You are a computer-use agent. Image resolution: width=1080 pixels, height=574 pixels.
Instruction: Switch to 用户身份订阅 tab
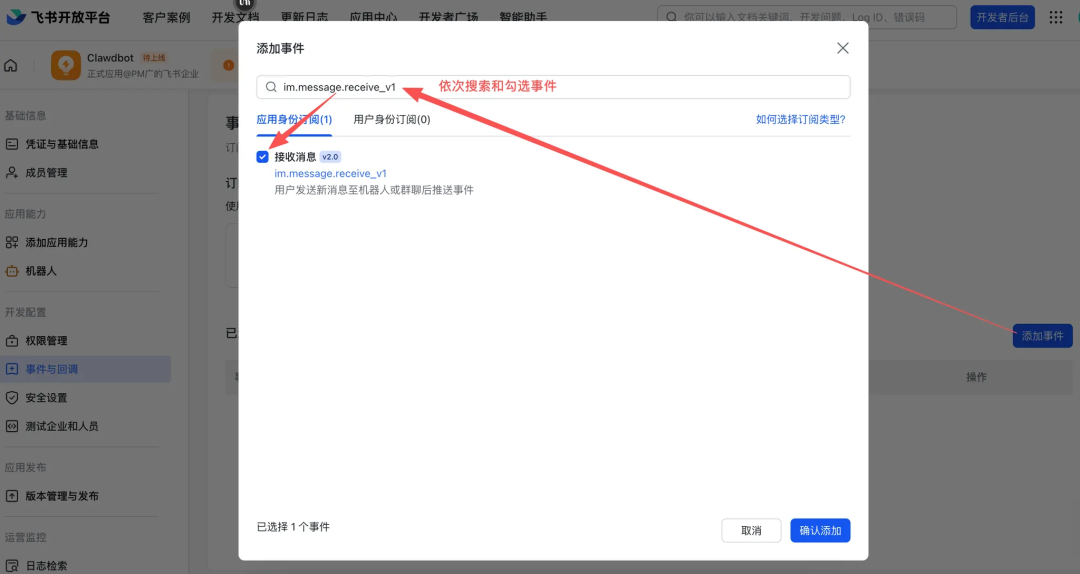click(x=391, y=119)
